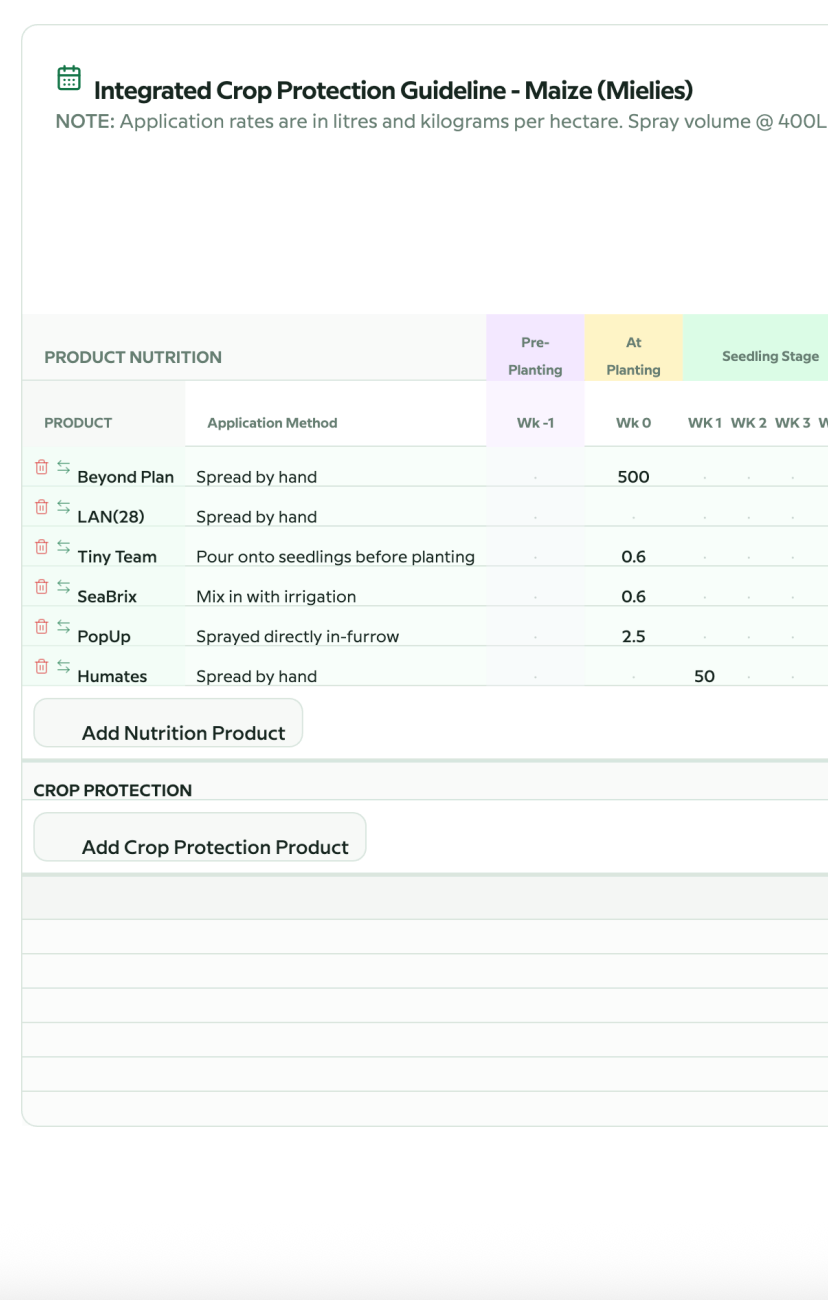
Task: Delete the PopUp row via trash icon
Action: (x=41, y=627)
